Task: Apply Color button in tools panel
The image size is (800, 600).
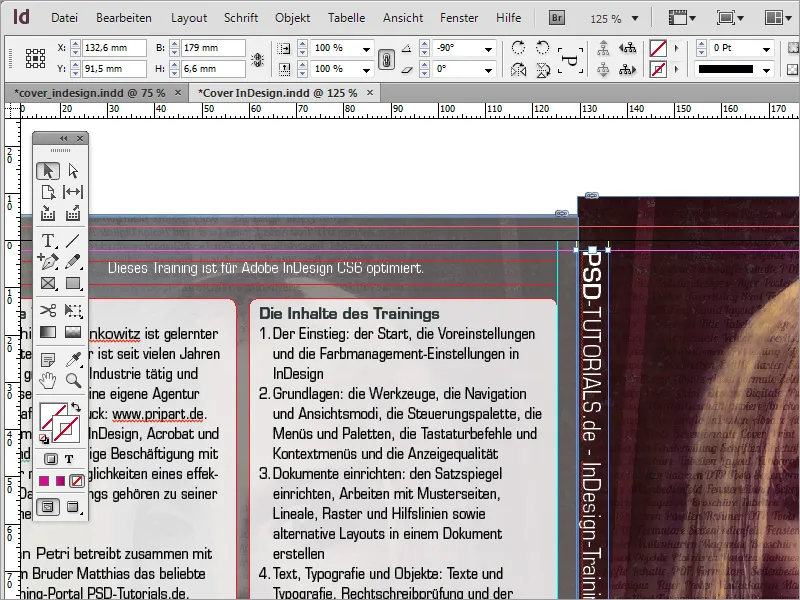Action: pos(44,481)
